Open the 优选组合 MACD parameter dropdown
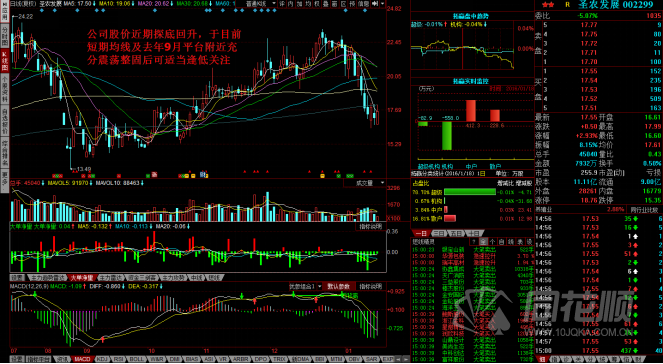This screenshot has width=663, height=364. [305, 286]
